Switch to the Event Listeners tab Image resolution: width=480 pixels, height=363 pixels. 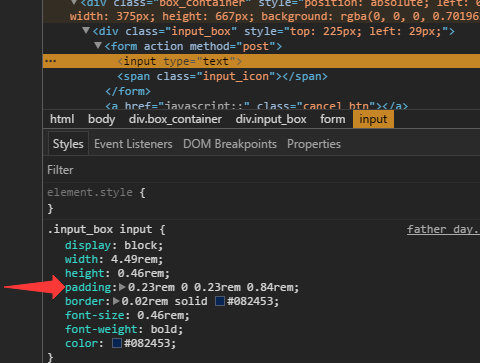click(133, 144)
